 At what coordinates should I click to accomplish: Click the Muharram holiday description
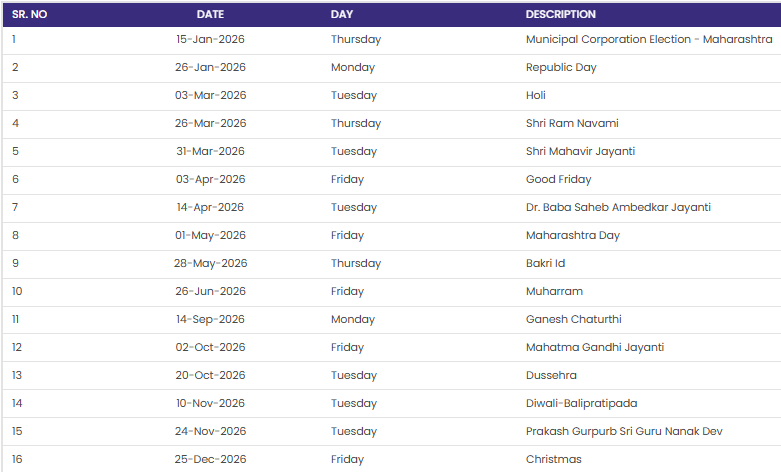[554, 291]
